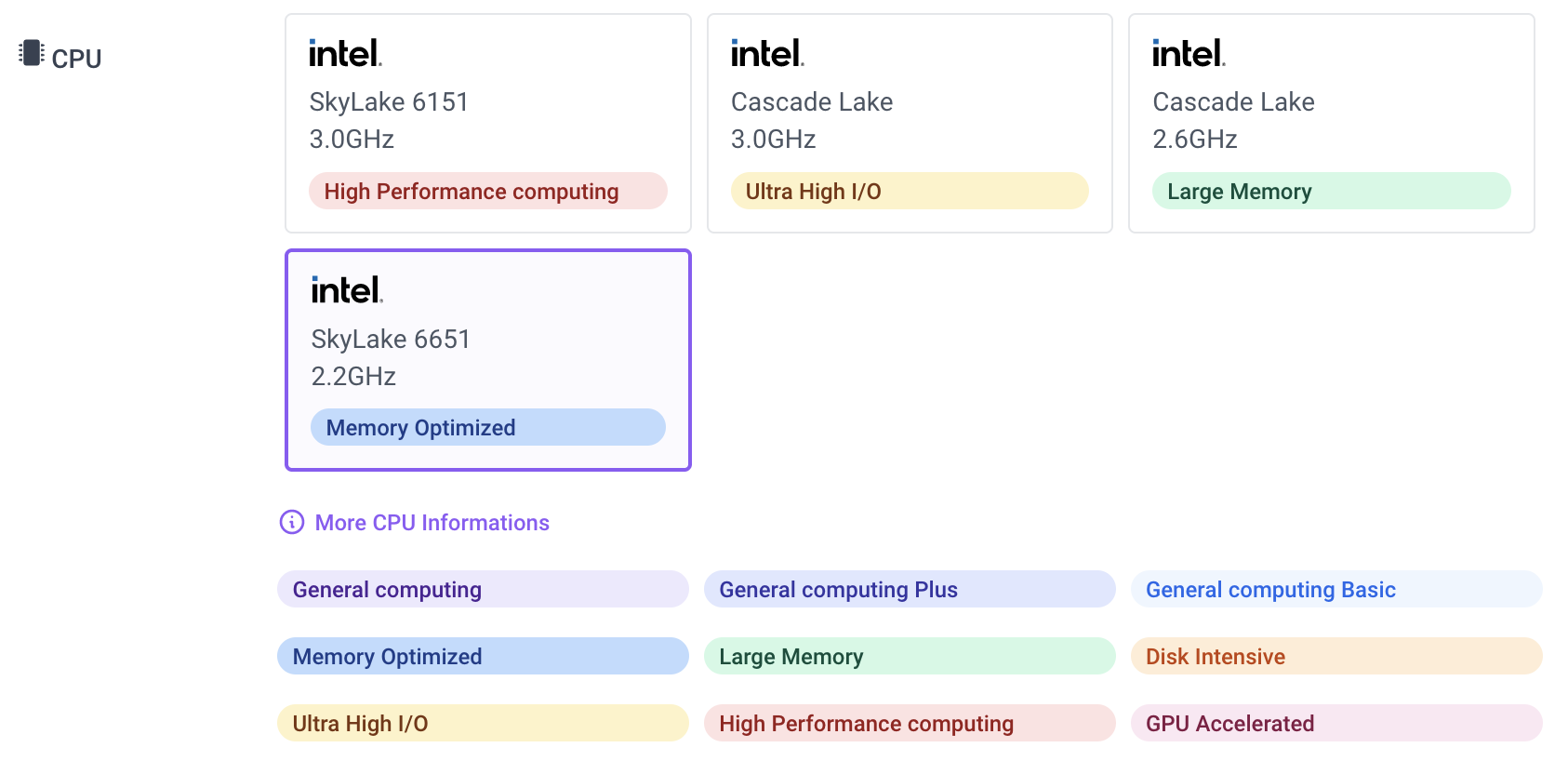
Task: Click the Ultra High I/O badge on Cascade Lake
Action: 909,191
